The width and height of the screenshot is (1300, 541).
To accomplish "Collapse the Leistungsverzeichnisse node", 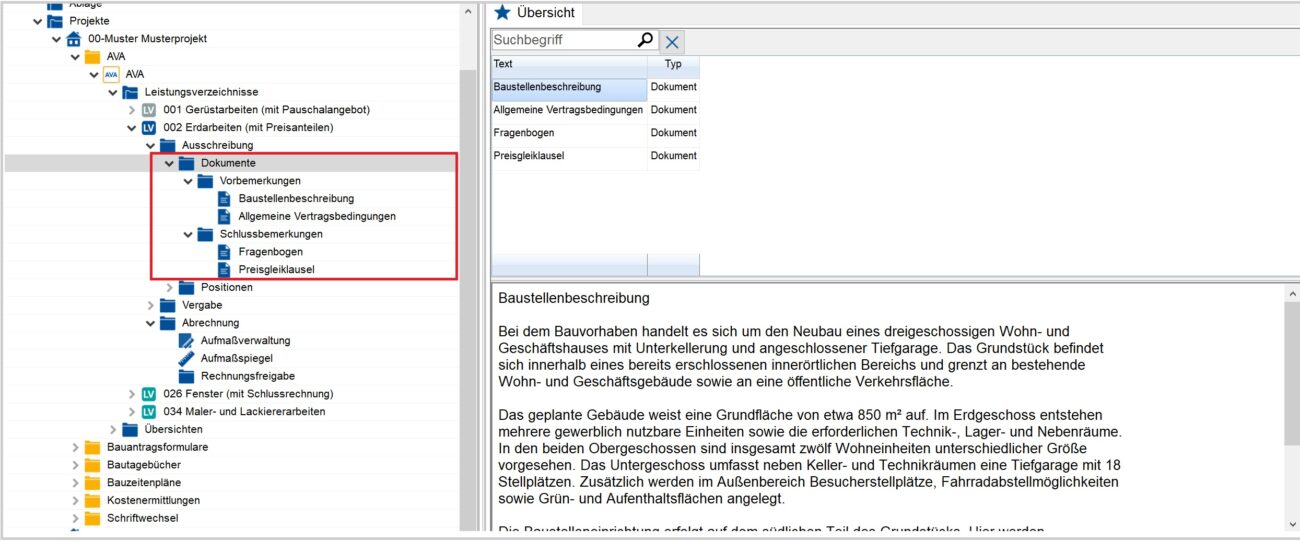I will pyautogui.click(x=113, y=92).
